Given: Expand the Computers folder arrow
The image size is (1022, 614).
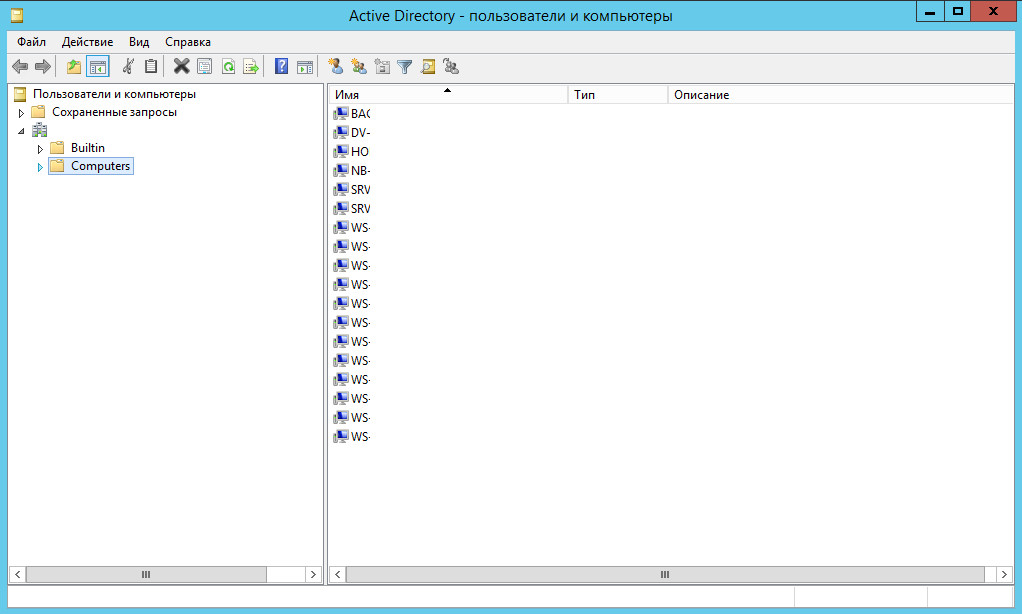Looking at the screenshot, I should pyautogui.click(x=40, y=167).
